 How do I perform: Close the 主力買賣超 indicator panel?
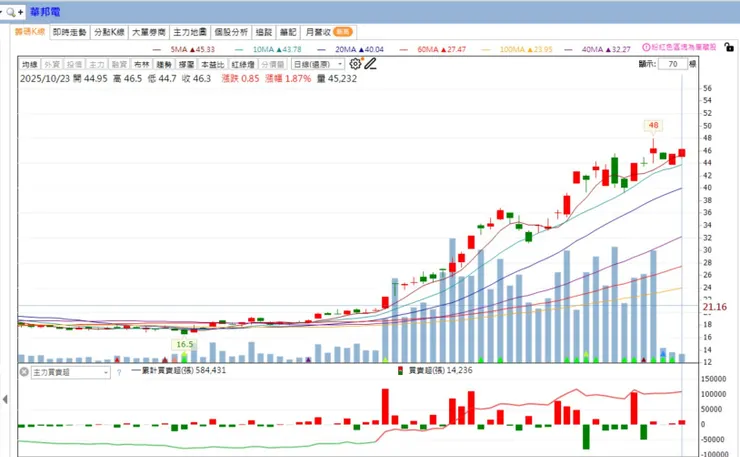[x=24, y=372]
